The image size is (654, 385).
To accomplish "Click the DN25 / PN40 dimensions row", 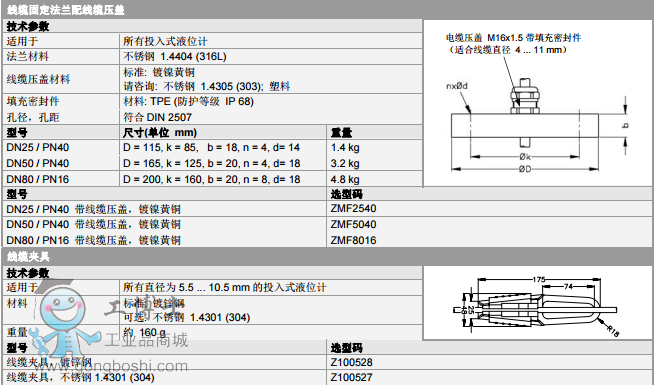I will tap(213, 147).
